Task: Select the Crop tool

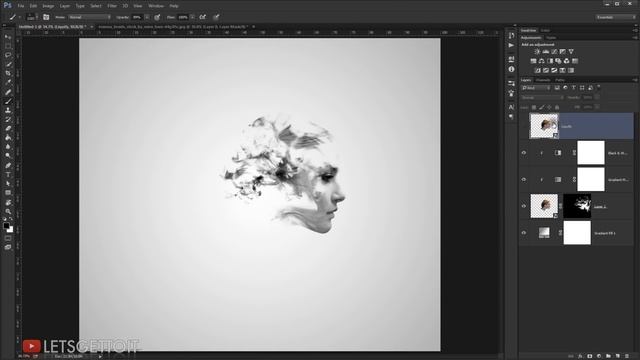Action: [8, 73]
